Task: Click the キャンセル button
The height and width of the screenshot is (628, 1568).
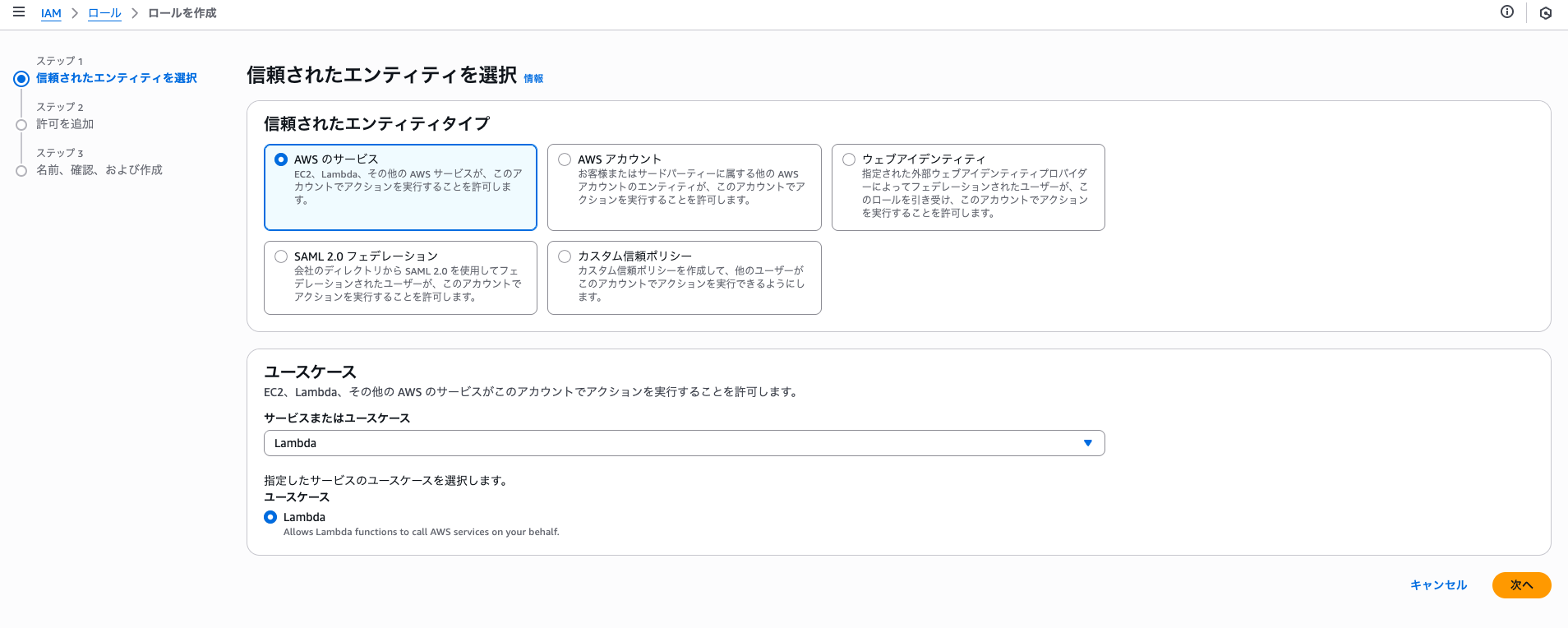Action: 1438,585
